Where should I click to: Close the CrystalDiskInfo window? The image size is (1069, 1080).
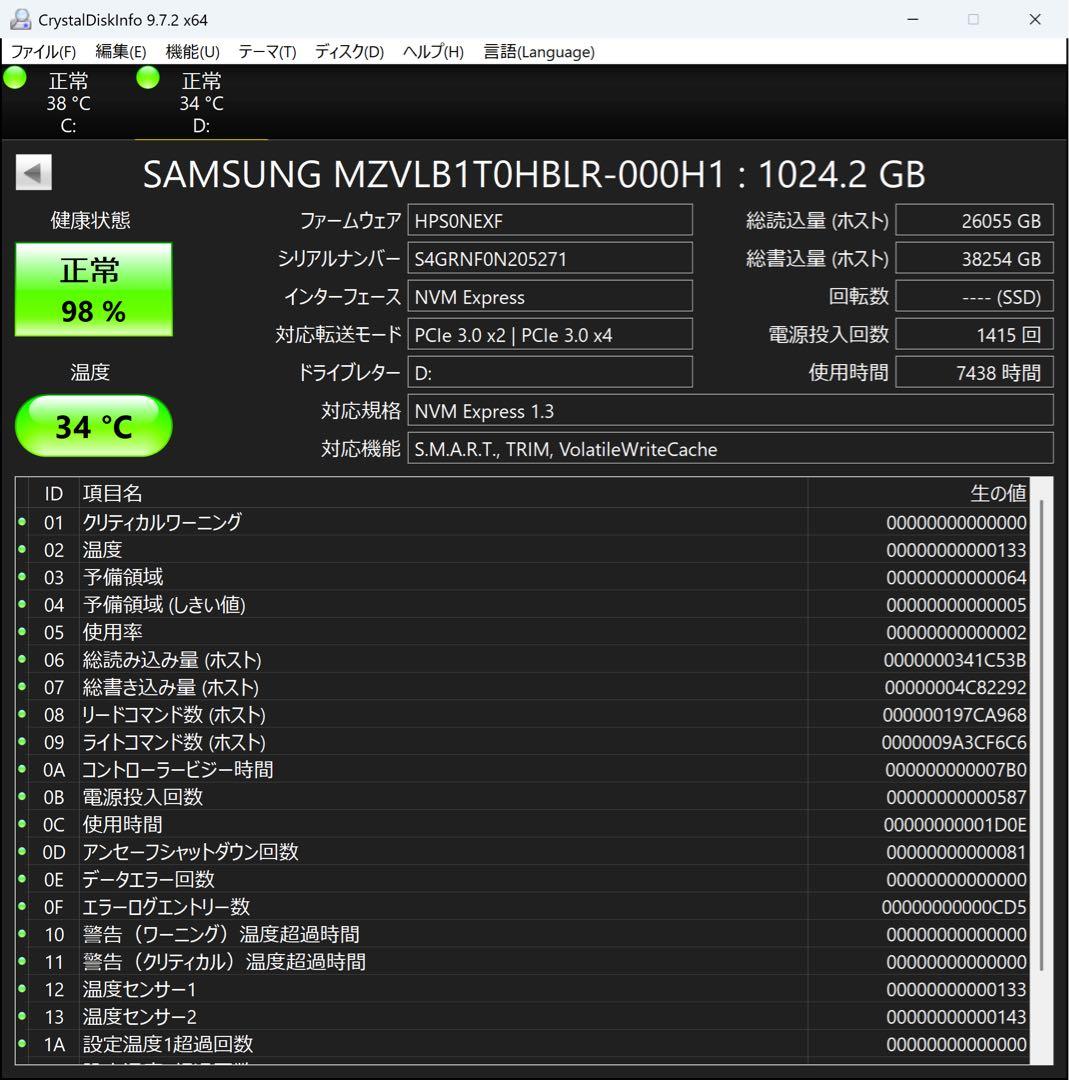[x=1035, y=19]
